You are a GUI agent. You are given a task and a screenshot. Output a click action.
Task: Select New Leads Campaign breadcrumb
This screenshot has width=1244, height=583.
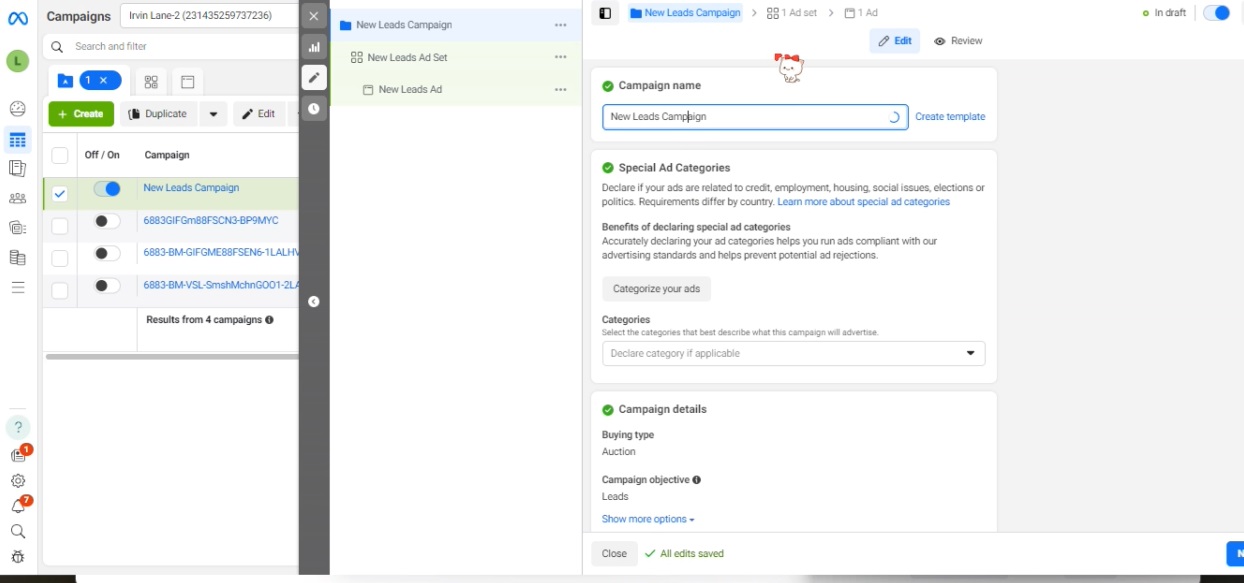pos(686,13)
